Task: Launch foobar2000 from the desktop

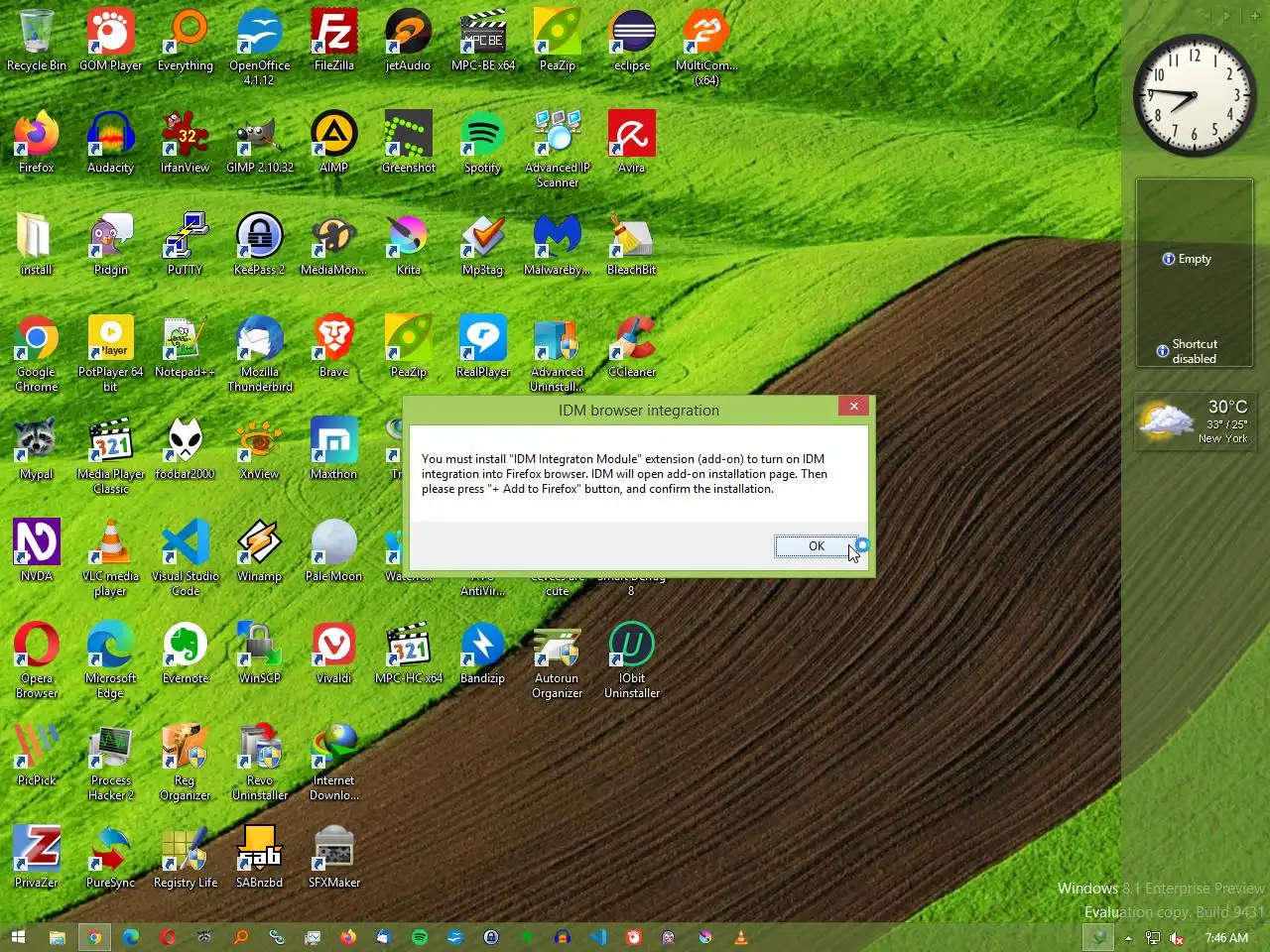Action: (186, 449)
